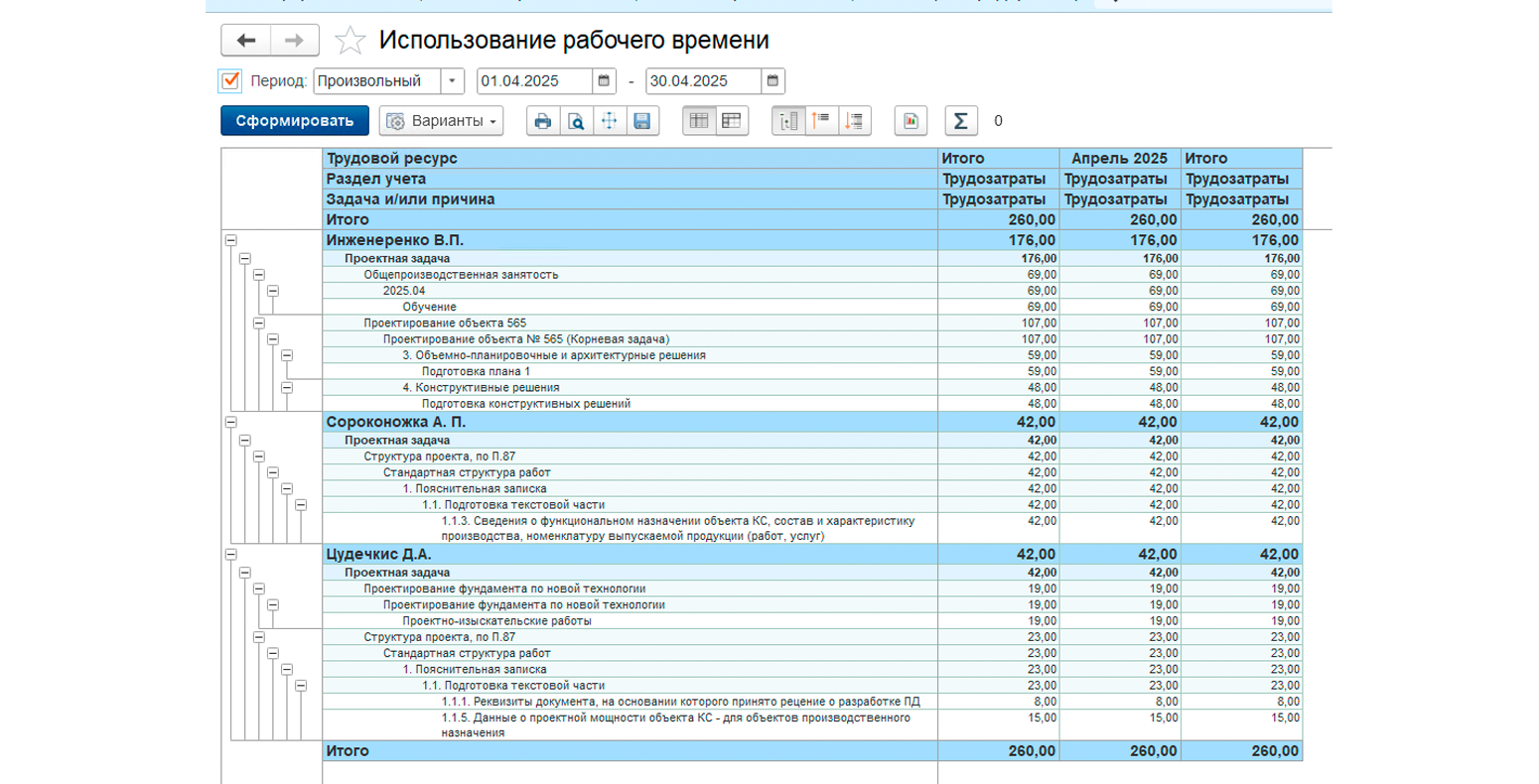
Task: Click the end date field 30.04.2025
Action: [704, 81]
